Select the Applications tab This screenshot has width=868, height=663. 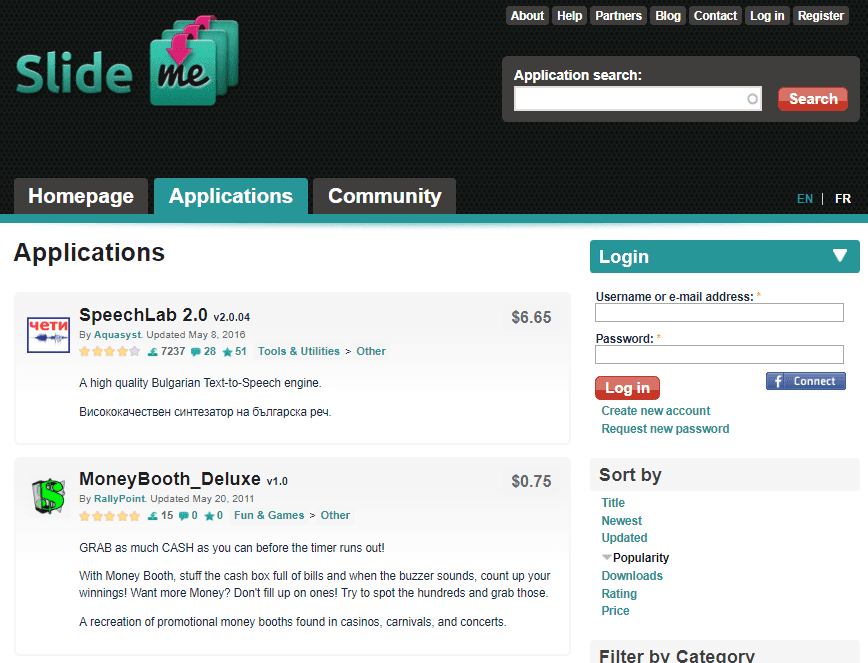pyautogui.click(x=231, y=196)
